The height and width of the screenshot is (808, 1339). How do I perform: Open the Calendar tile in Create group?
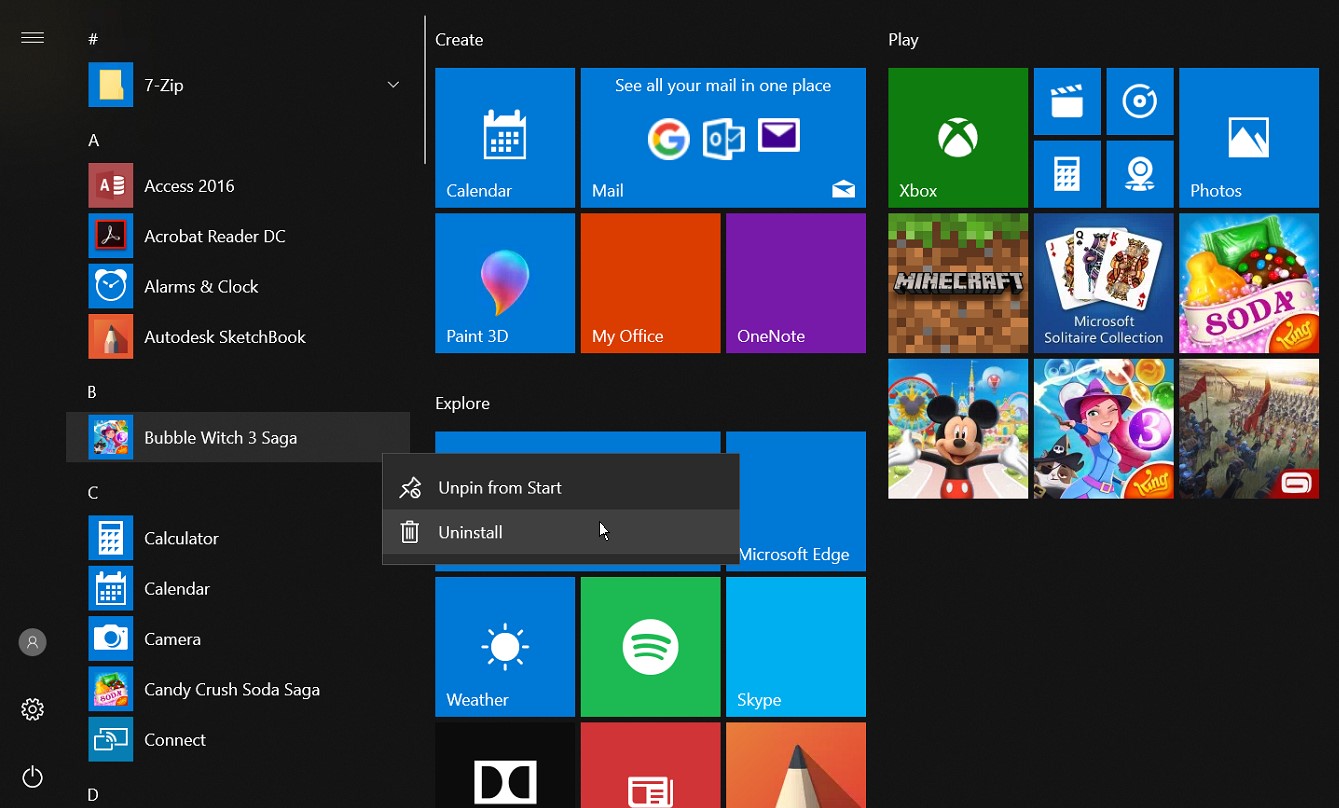505,138
